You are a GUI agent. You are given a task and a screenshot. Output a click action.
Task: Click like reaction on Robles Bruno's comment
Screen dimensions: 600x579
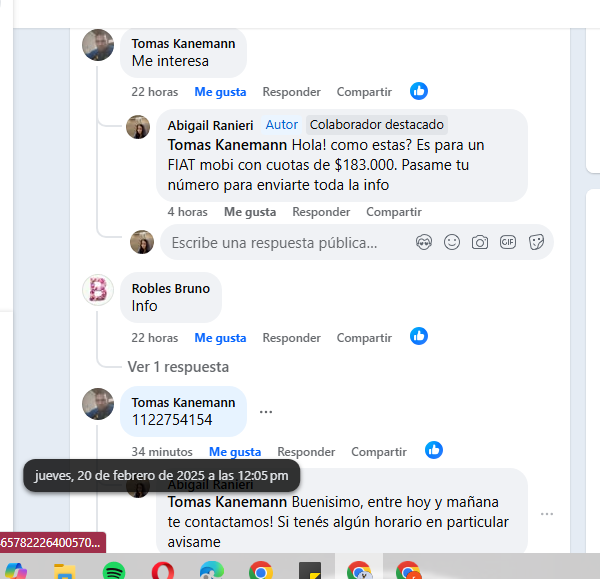click(419, 336)
